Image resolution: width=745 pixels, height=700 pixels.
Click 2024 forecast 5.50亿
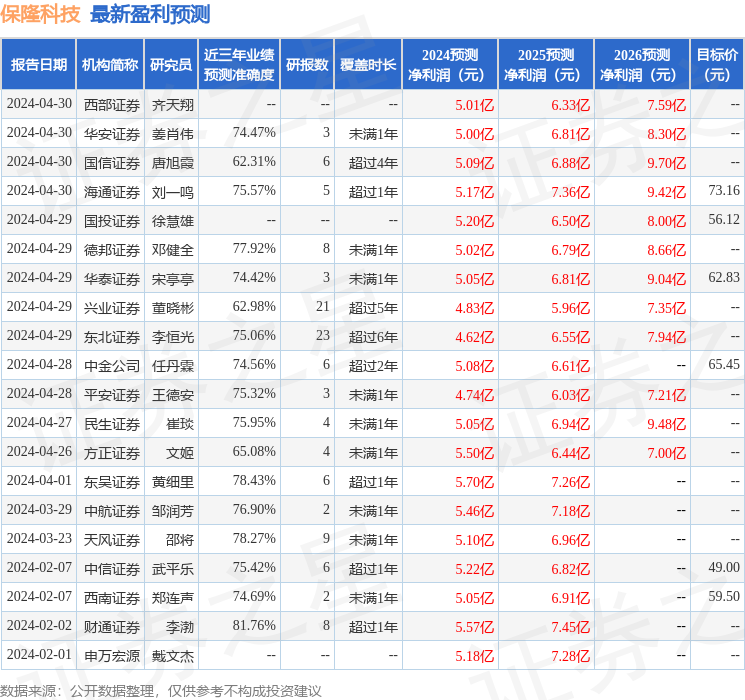(x=475, y=453)
